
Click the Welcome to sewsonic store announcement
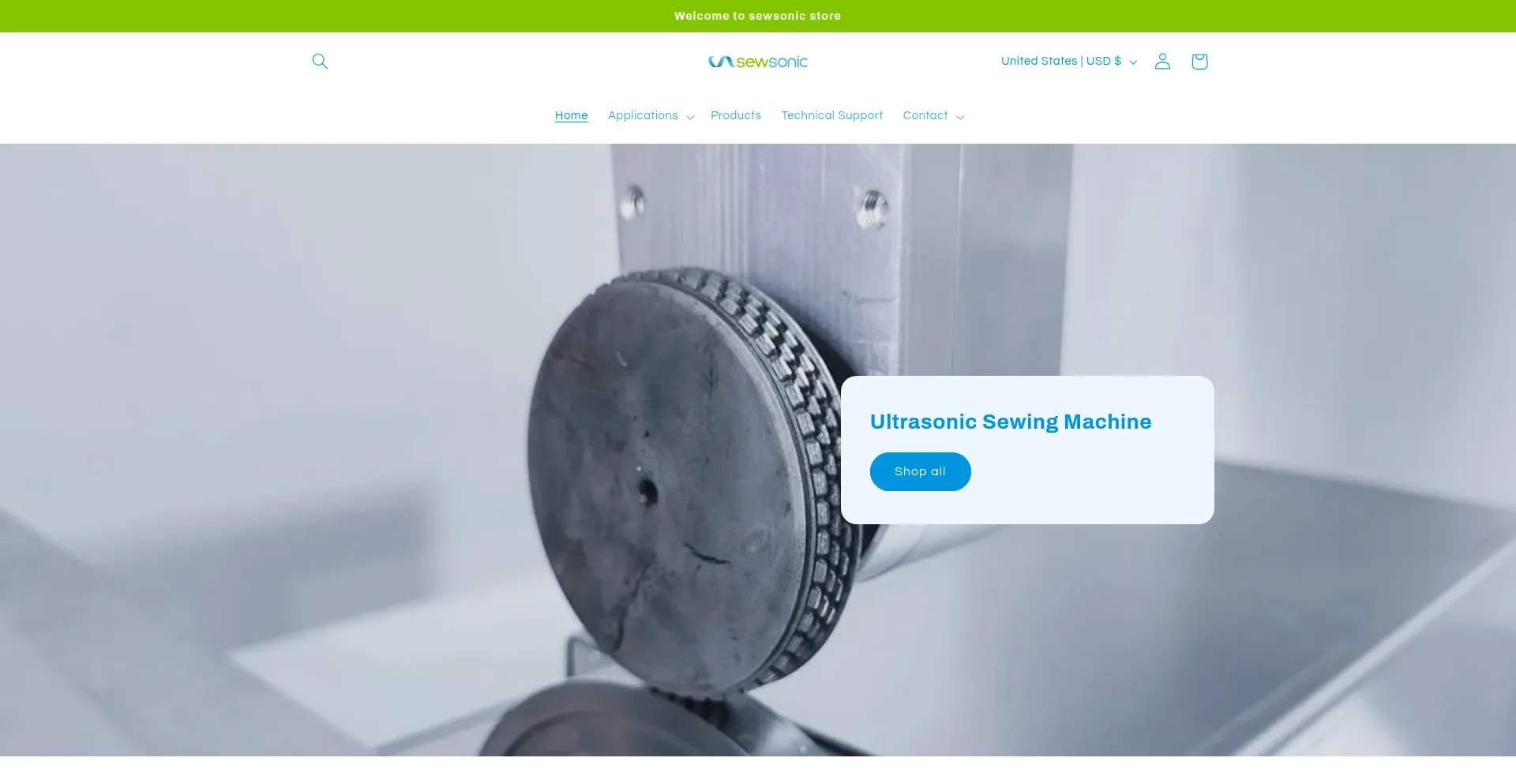pos(758,16)
